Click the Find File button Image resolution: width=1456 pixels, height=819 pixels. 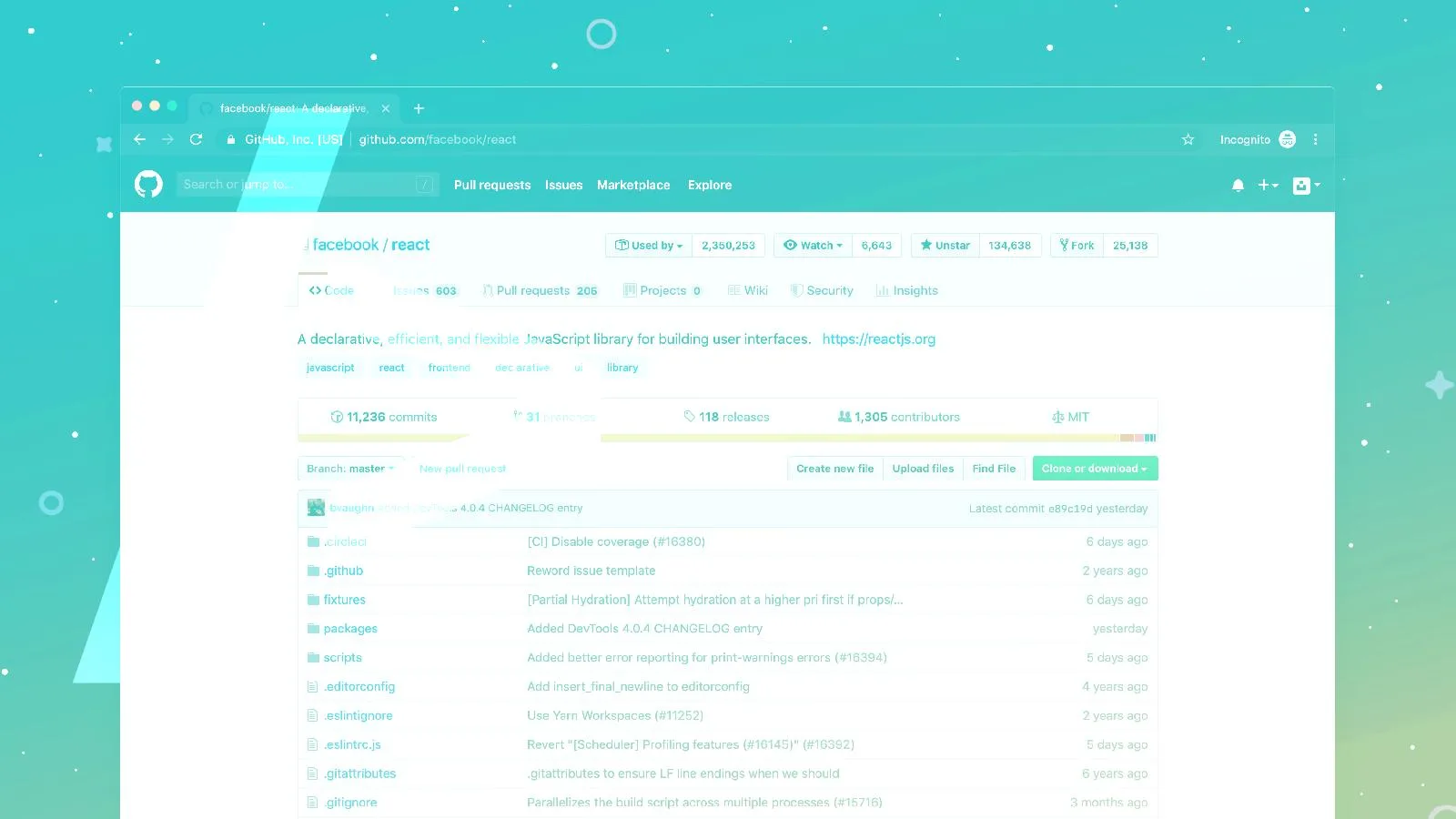pyautogui.click(x=994, y=469)
